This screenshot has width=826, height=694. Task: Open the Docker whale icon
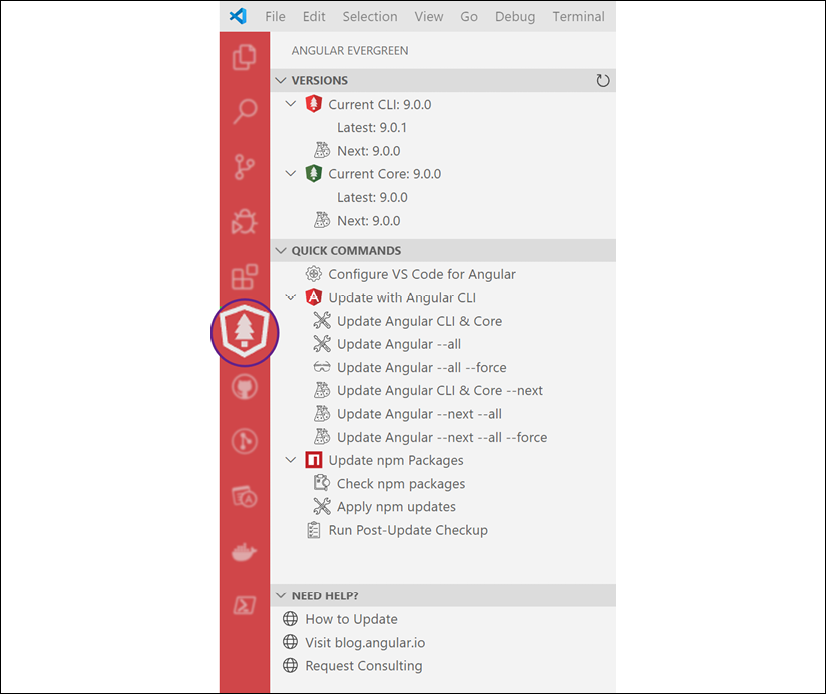click(x=244, y=552)
